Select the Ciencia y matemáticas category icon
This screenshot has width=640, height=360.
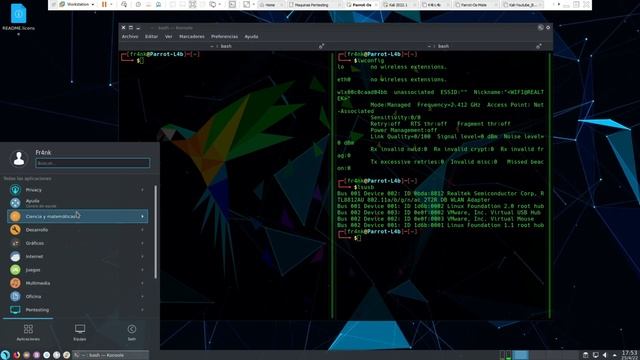tap(15, 216)
